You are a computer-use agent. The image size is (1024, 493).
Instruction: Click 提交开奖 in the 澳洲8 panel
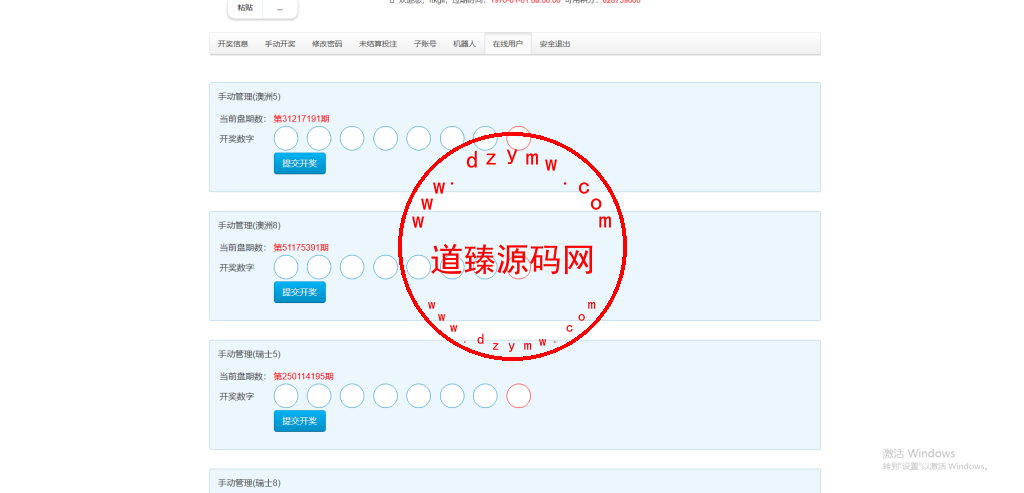click(x=299, y=292)
